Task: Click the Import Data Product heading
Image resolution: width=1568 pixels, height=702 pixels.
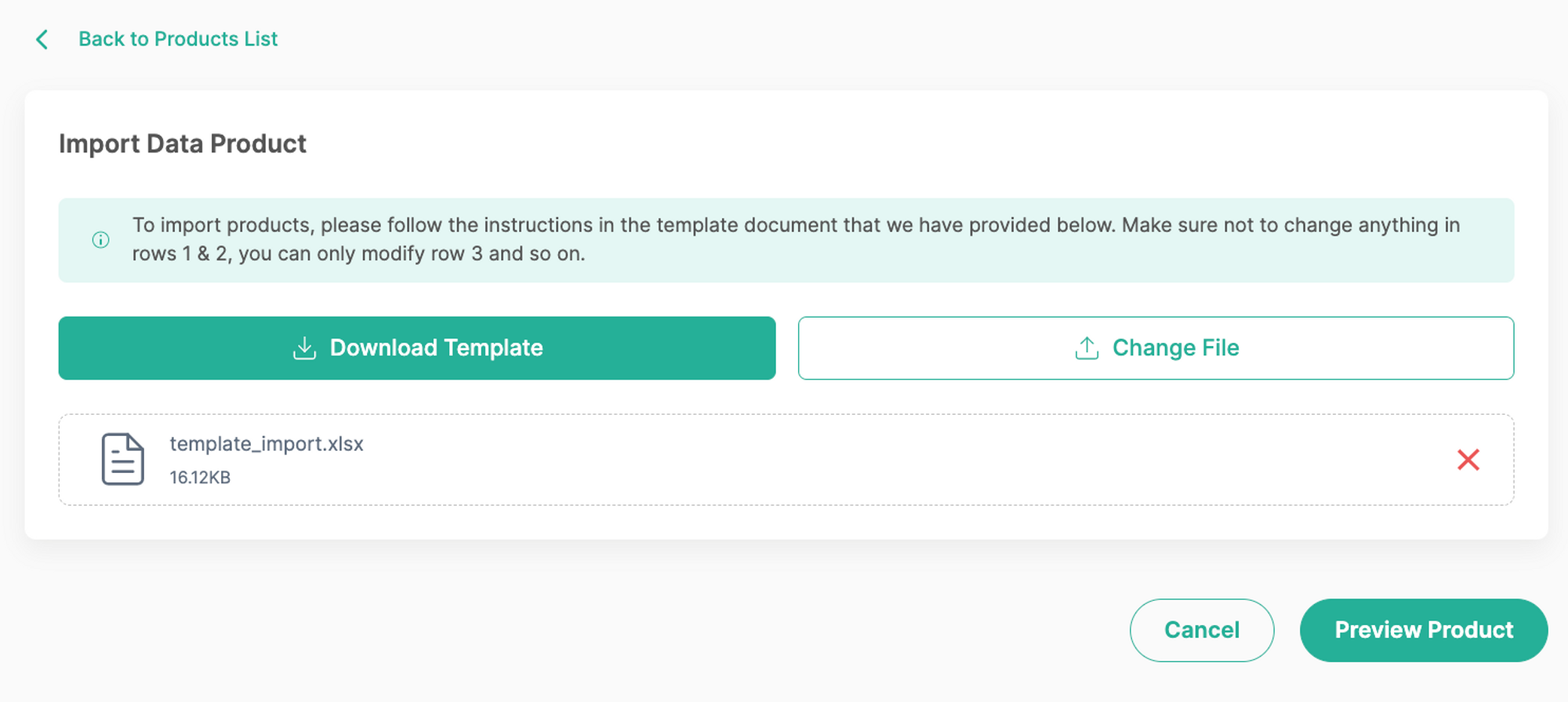Action: (x=183, y=144)
